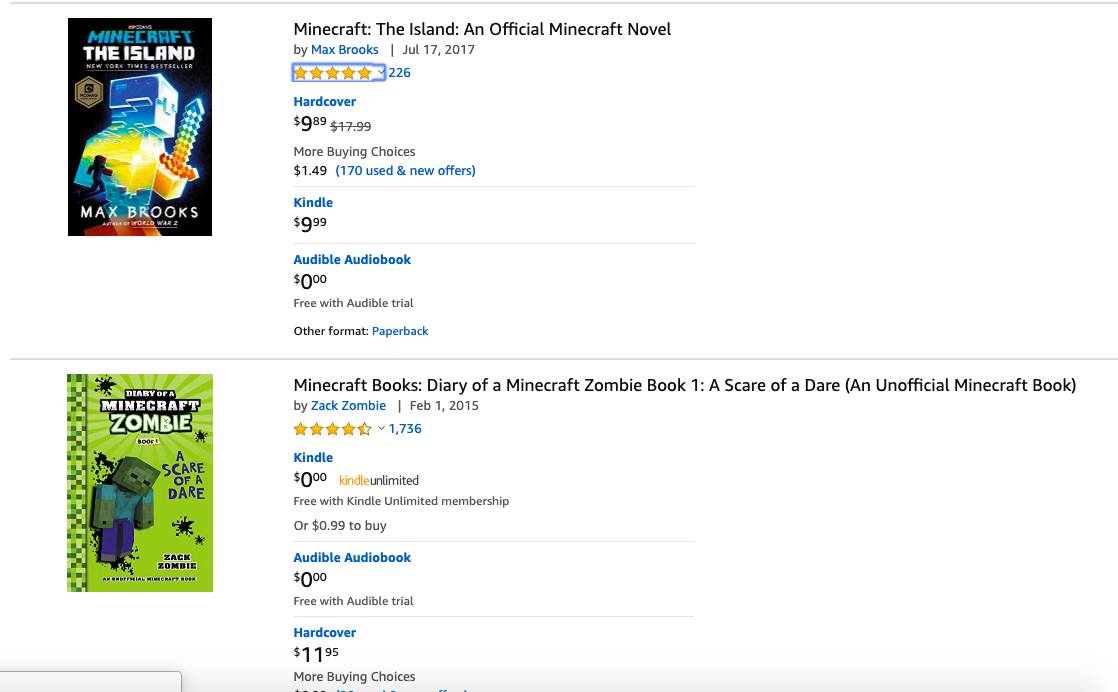Open the Paperback other format link

point(400,331)
